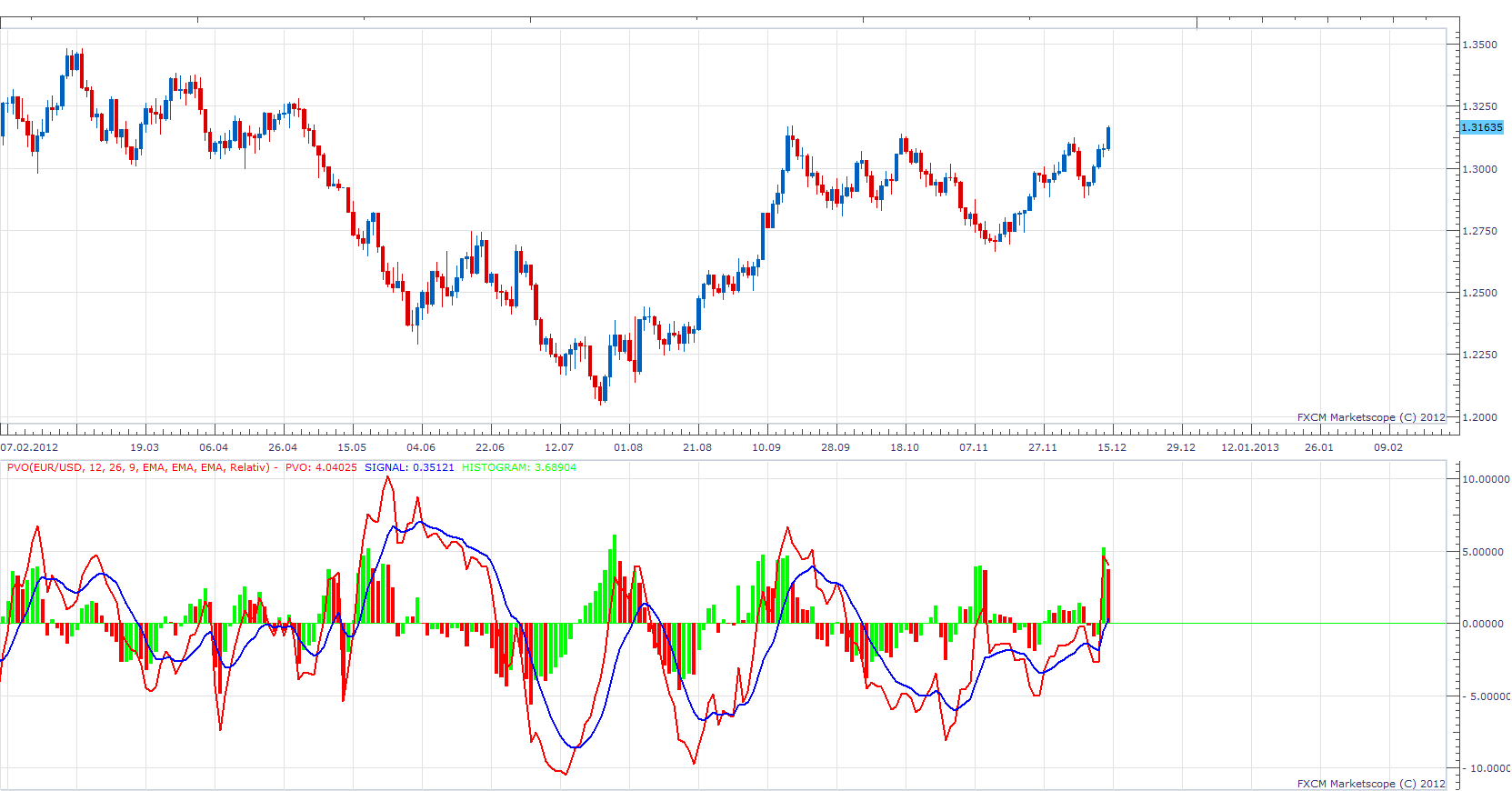Select the 12.01.2013 date label
The height and width of the screenshot is (791, 1512).
pyautogui.click(x=1250, y=447)
